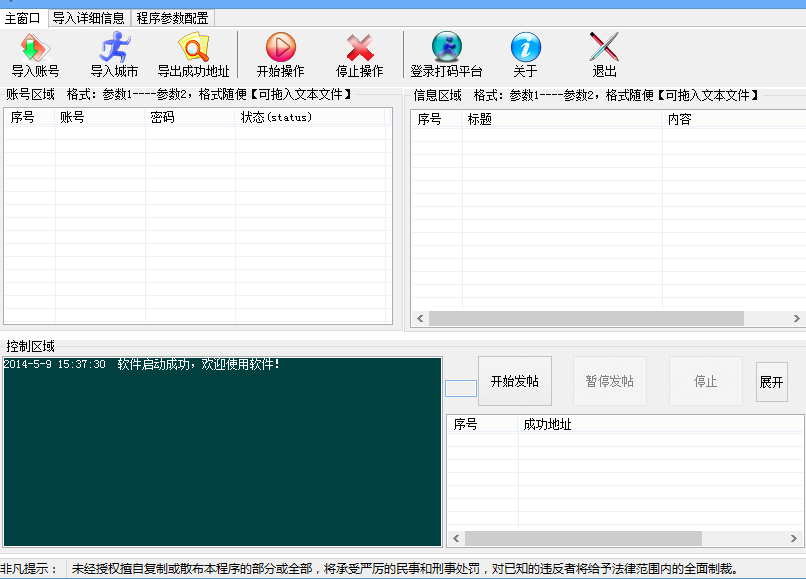Screen dimensions: 806x579
Task: Start operation with the 开始操作 play icon
Action: click(281, 47)
